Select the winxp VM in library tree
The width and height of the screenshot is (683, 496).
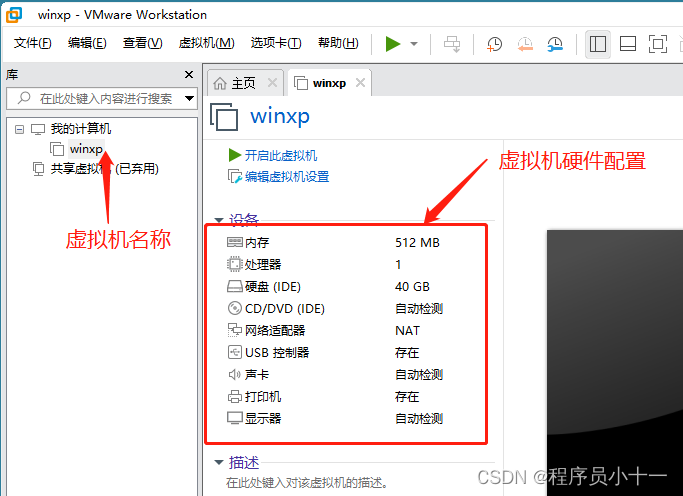pyautogui.click(x=86, y=149)
